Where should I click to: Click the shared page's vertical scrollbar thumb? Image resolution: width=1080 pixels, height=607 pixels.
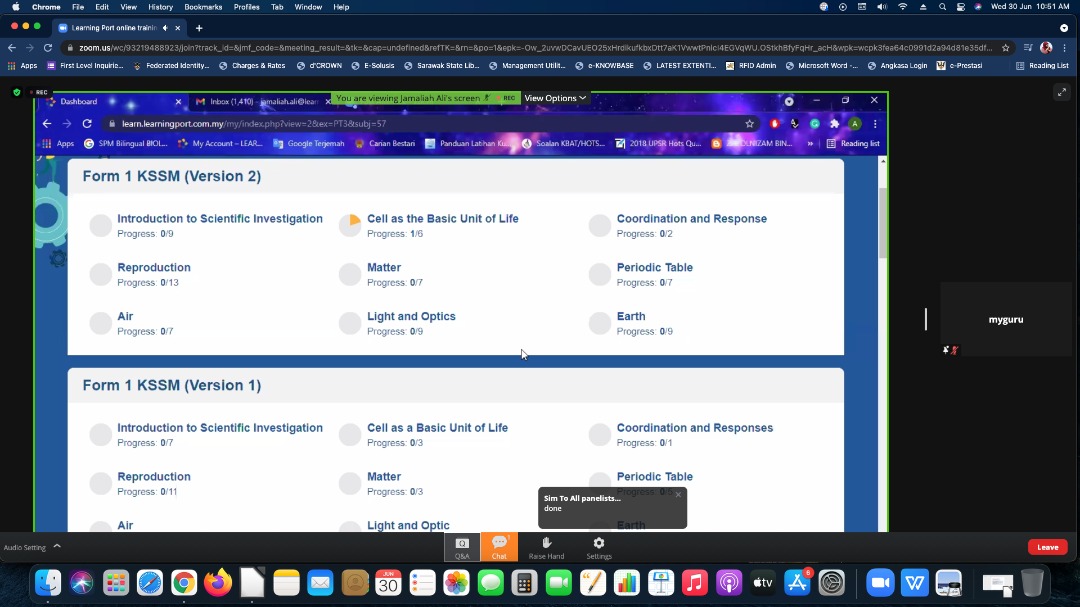(x=883, y=222)
